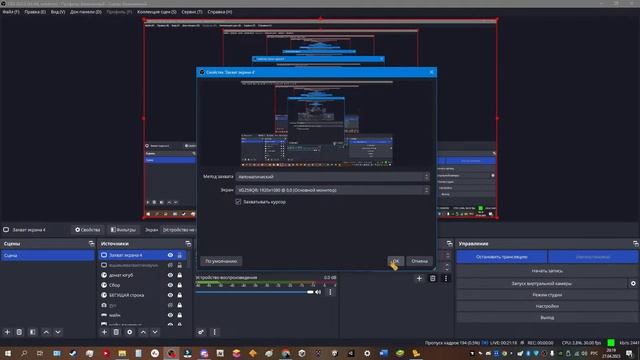Open Сервис menu

tap(192, 12)
